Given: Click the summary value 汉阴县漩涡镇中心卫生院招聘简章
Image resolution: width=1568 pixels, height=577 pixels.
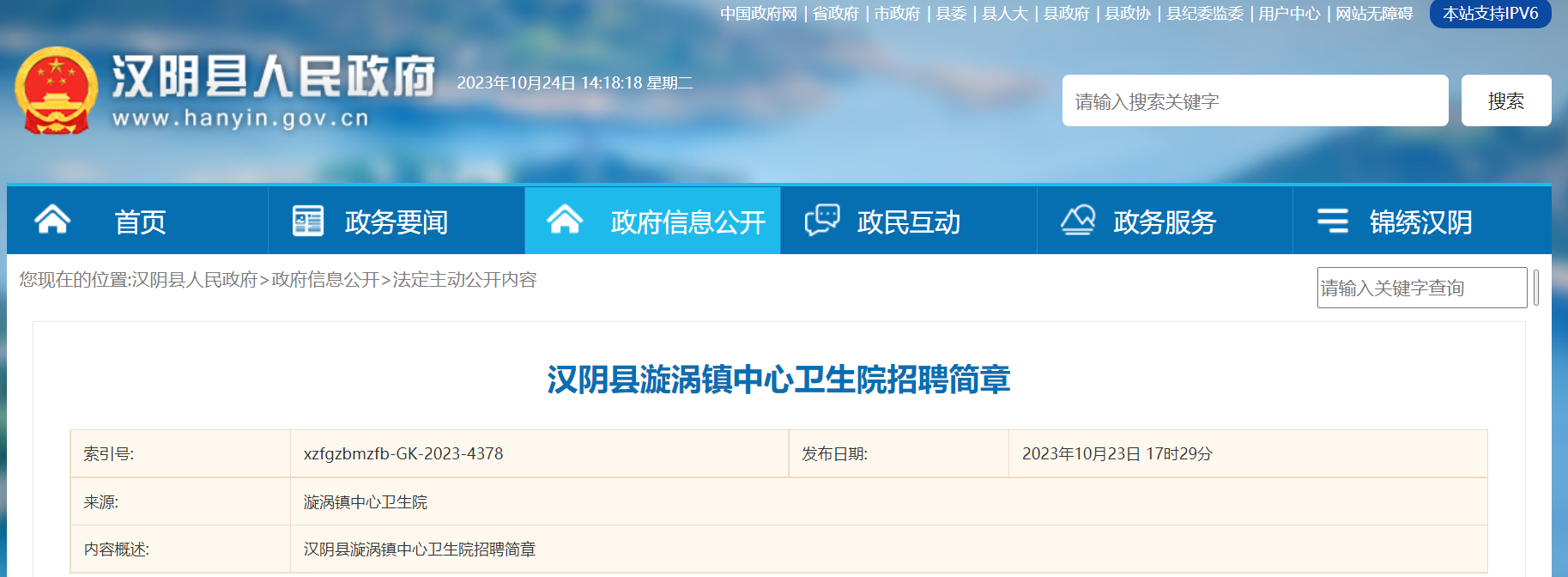Looking at the screenshot, I should coord(420,550).
